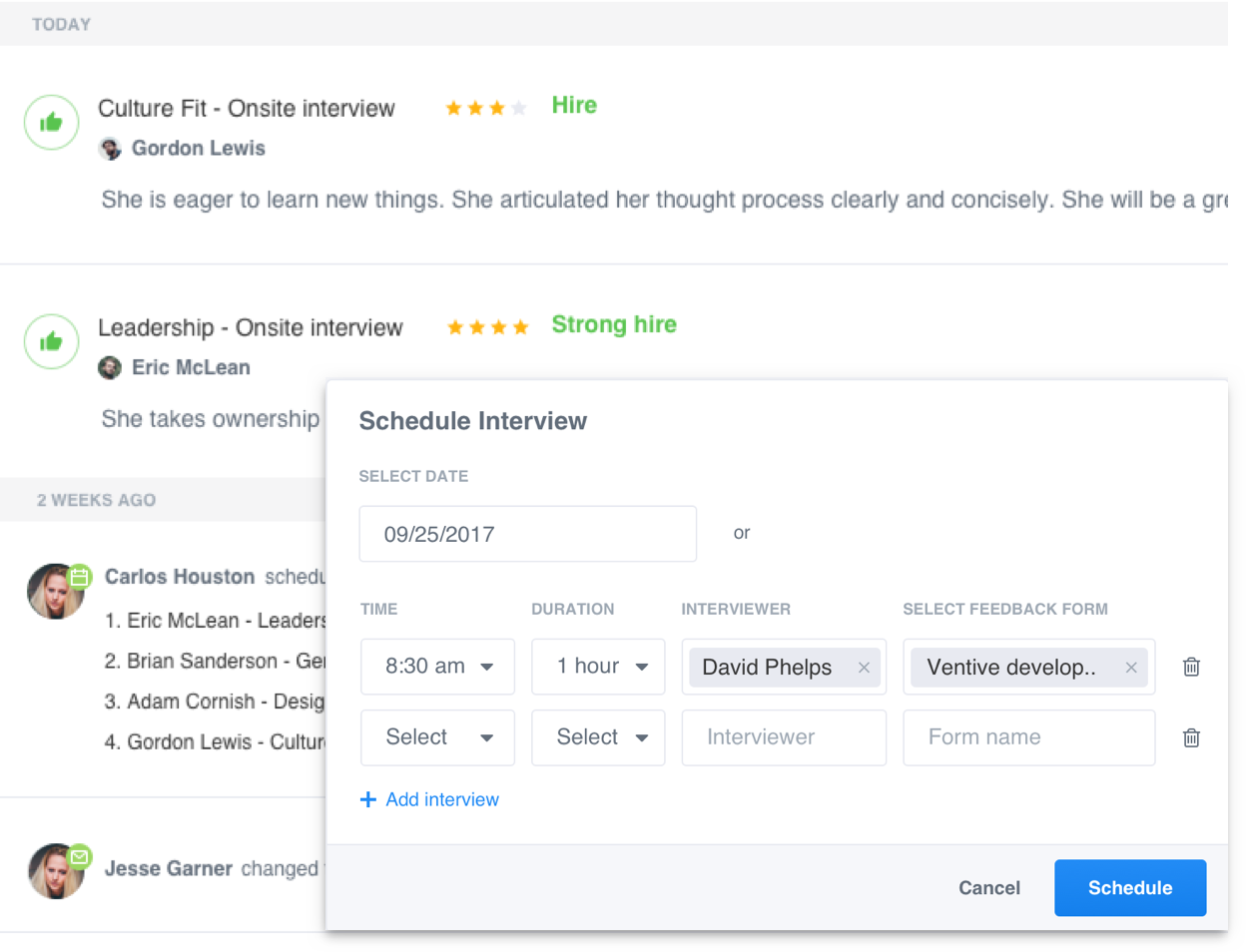Open the 8:30 am time dropdown
1246x952 pixels.
[x=437, y=667]
